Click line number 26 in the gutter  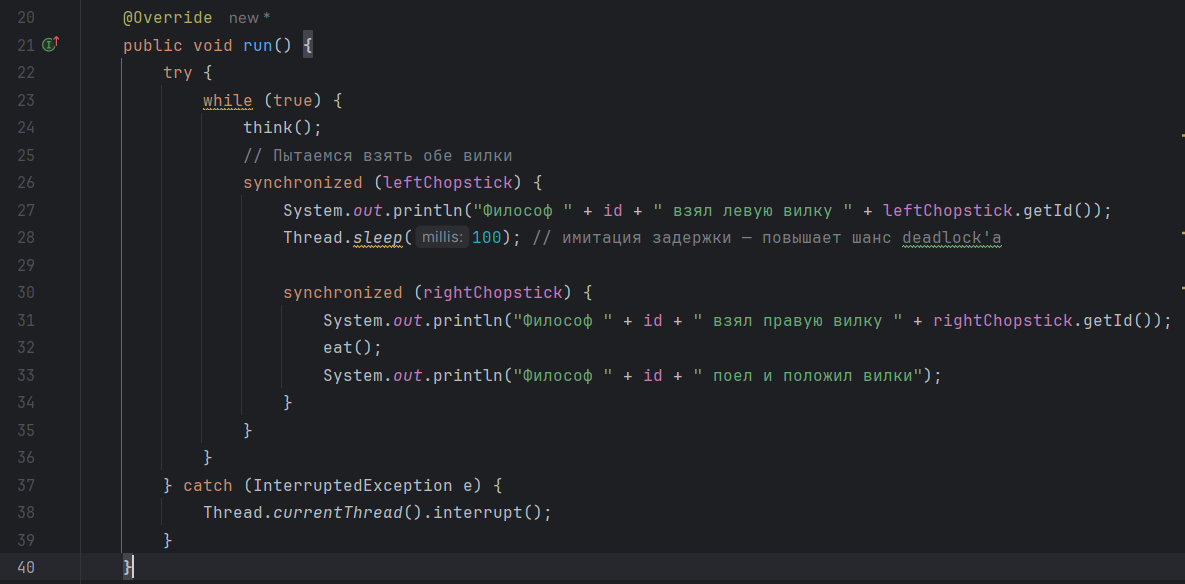(x=25, y=183)
